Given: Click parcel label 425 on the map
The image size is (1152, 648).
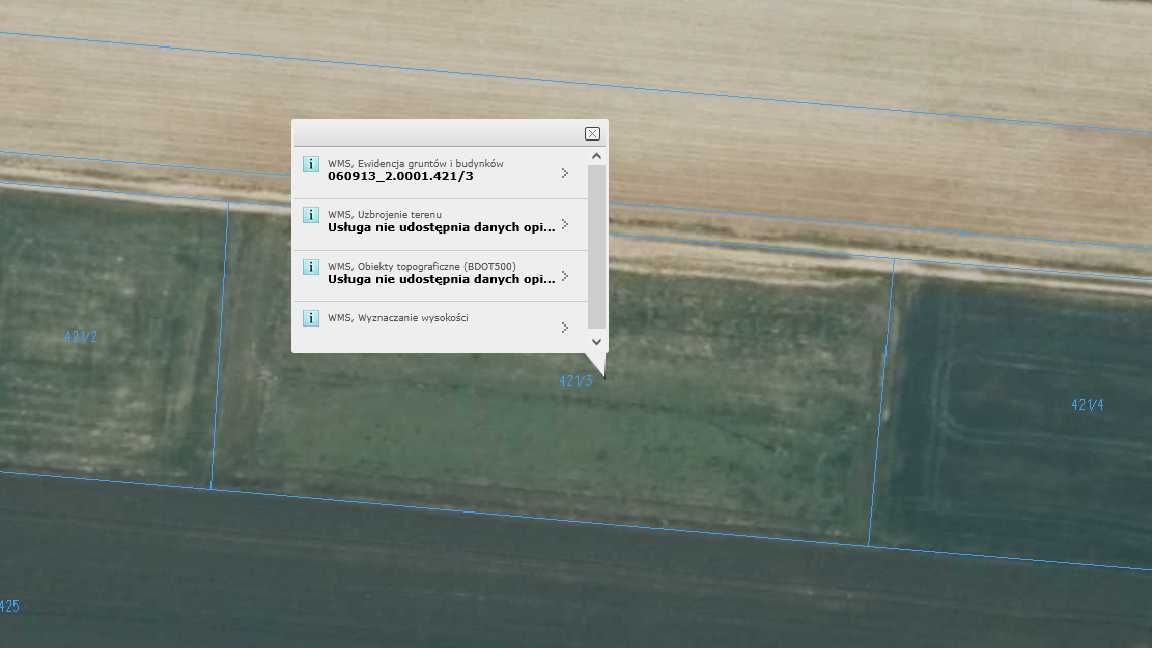Looking at the screenshot, I should [10, 606].
